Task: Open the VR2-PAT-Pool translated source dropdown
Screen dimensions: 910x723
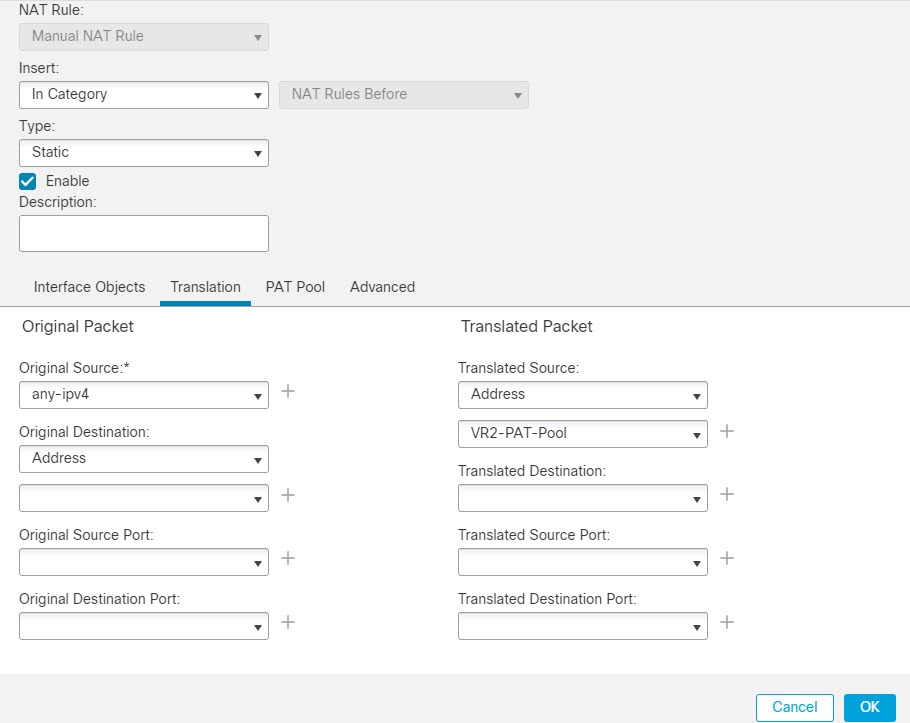Action: [x=583, y=433]
